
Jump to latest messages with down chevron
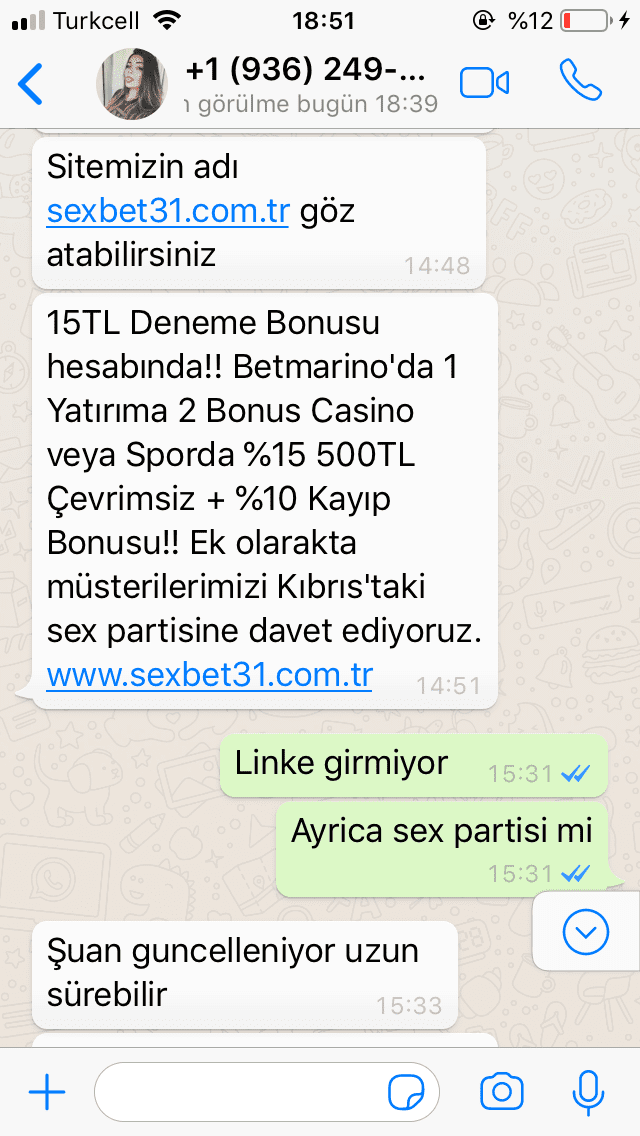tap(586, 931)
